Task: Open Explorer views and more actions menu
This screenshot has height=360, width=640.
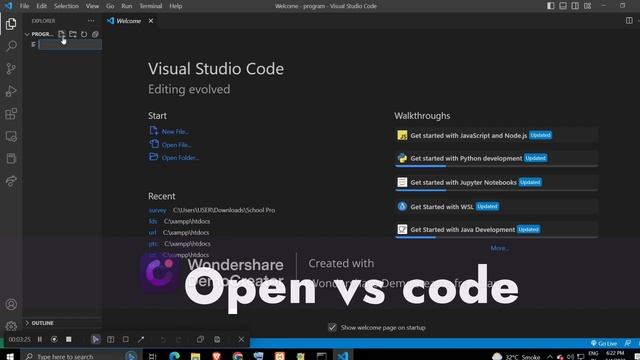Action: (91, 21)
